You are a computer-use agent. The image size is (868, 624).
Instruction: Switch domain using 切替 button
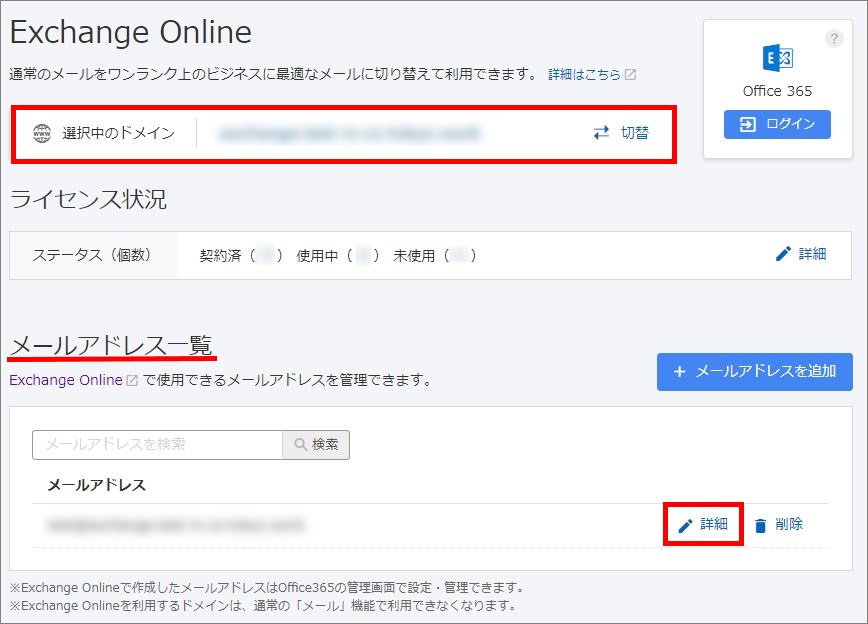(x=621, y=133)
